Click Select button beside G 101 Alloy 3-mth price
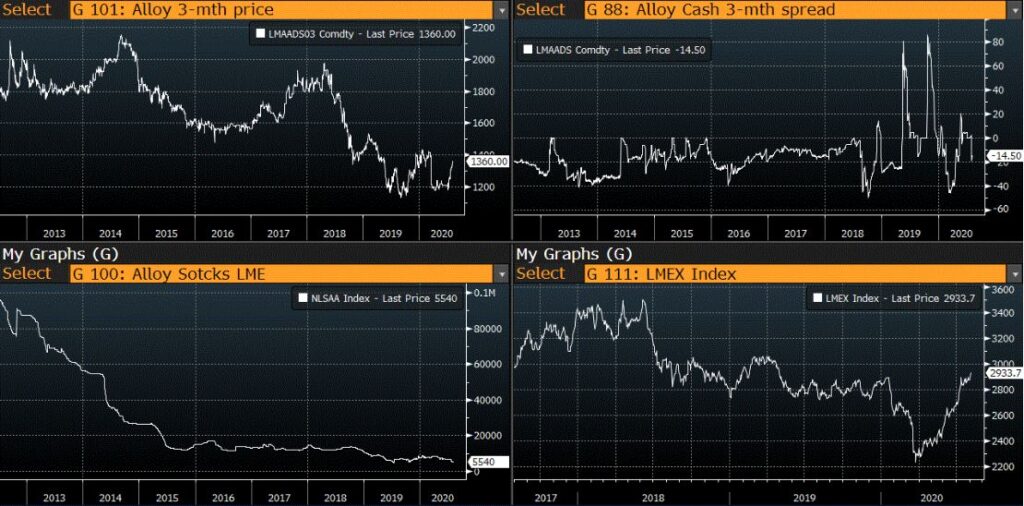Image resolution: width=1024 pixels, height=506 pixels. (x=26, y=9)
